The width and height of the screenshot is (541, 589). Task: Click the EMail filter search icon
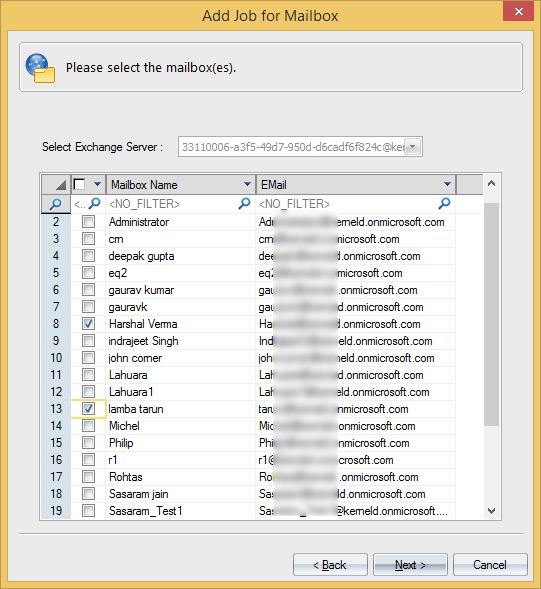(x=444, y=204)
